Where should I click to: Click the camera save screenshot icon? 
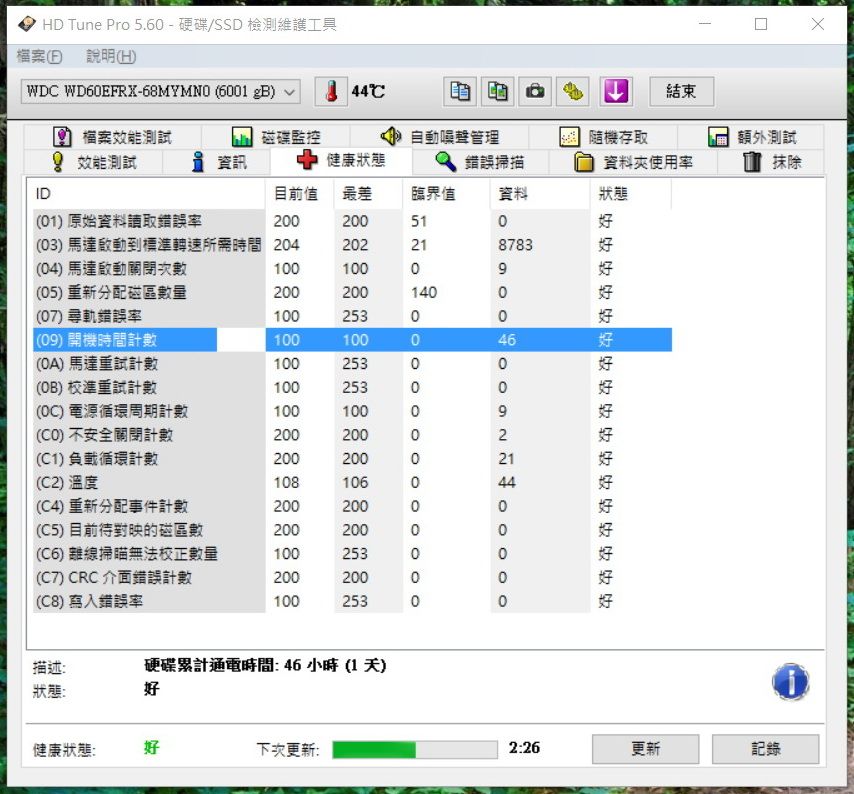(535, 91)
